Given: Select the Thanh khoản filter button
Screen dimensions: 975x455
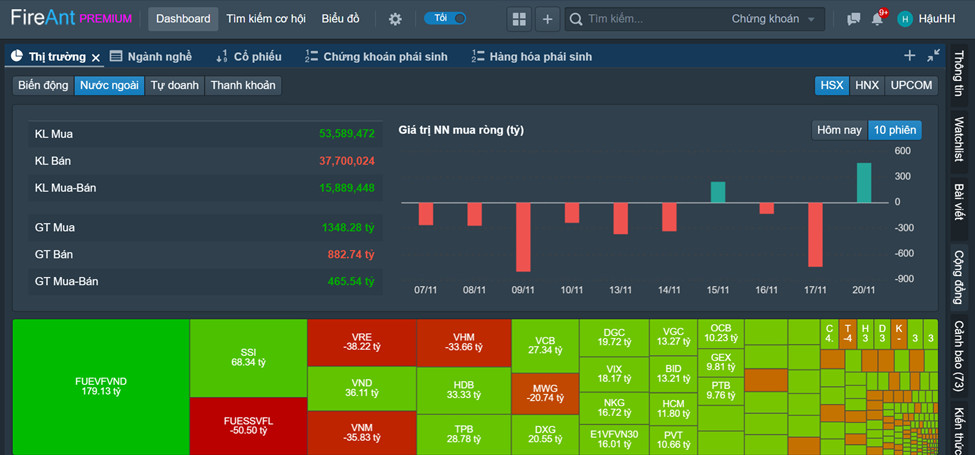Looking at the screenshot, I should [243, 85].
